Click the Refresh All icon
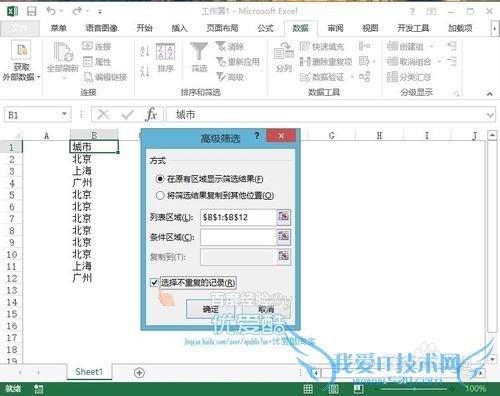Viewport: 500px width, 396px height. (63, 52)
